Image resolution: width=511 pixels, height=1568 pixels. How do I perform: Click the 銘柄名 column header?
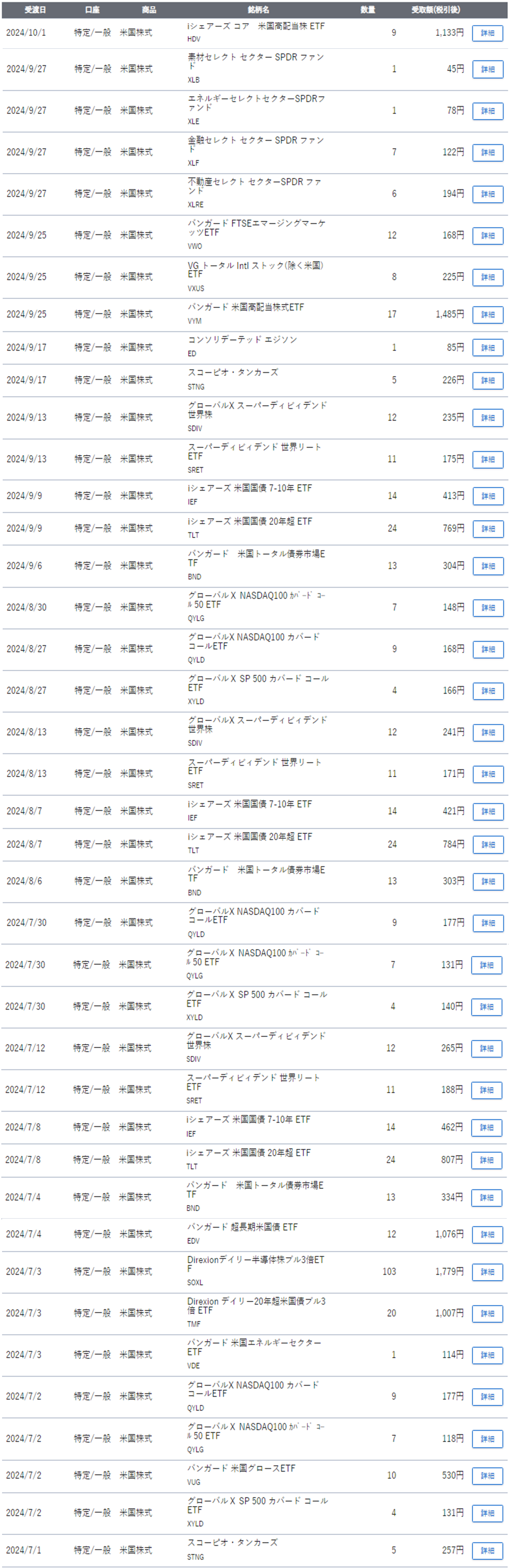click(x=258, y=10)
